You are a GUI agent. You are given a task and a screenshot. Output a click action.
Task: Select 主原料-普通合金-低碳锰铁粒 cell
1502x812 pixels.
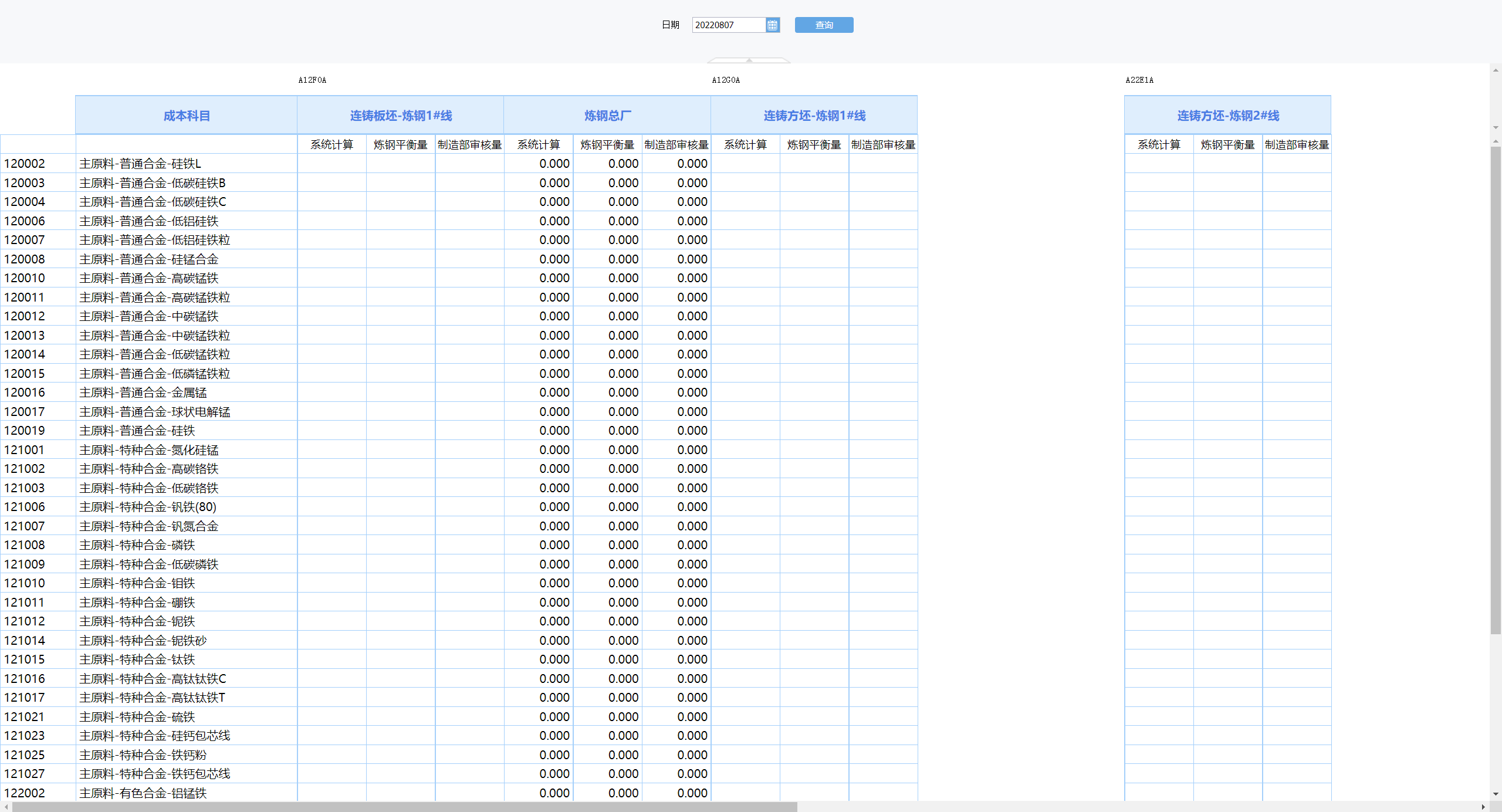click(x=187, y=354)
